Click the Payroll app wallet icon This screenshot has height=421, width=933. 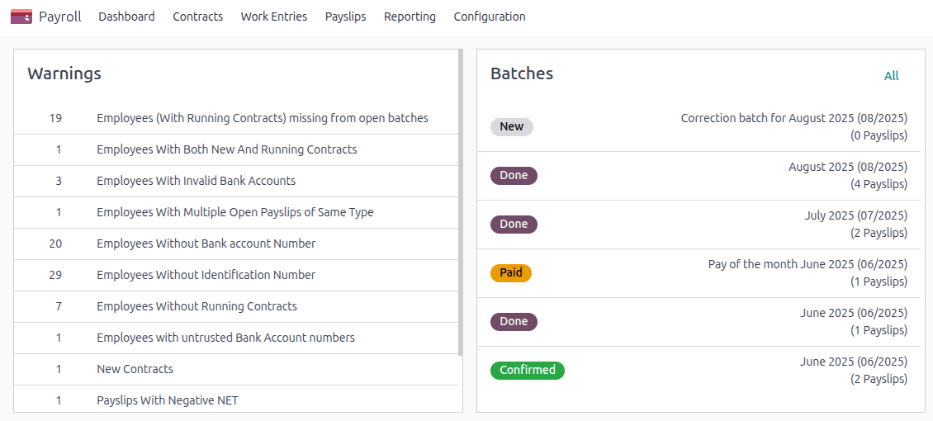[x=21, y=17]
